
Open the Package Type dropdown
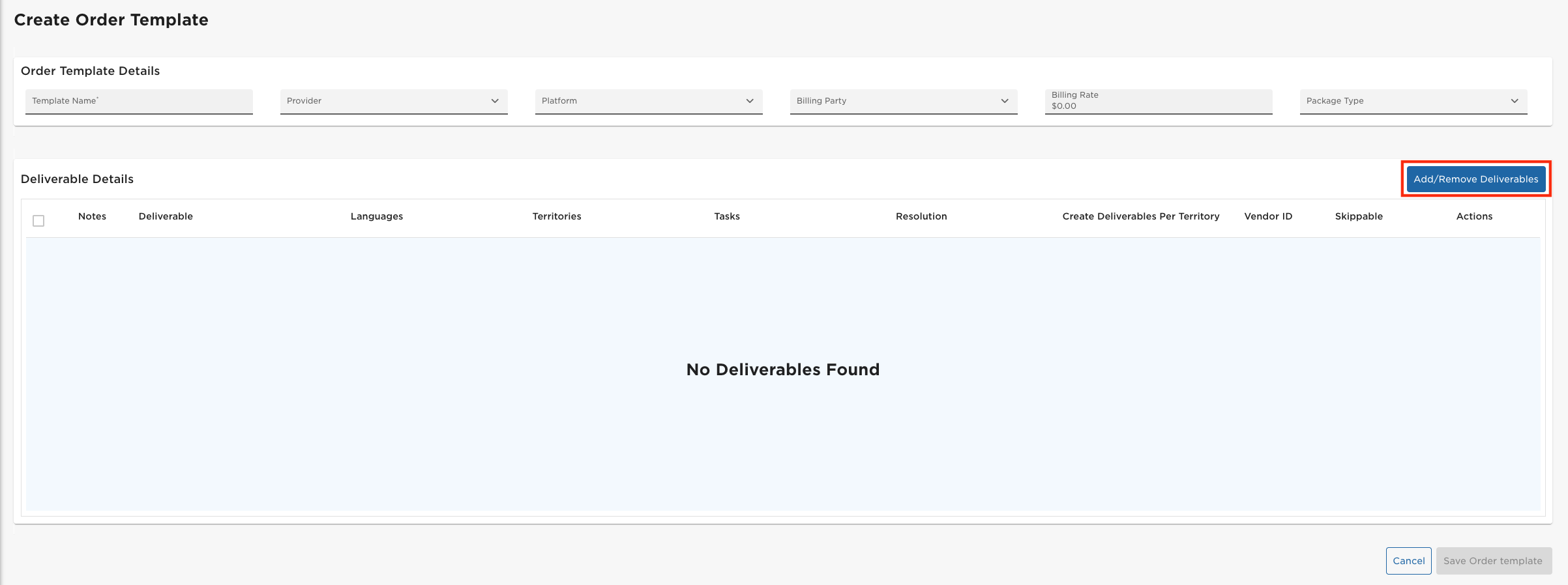click(x=1413, y=102)
